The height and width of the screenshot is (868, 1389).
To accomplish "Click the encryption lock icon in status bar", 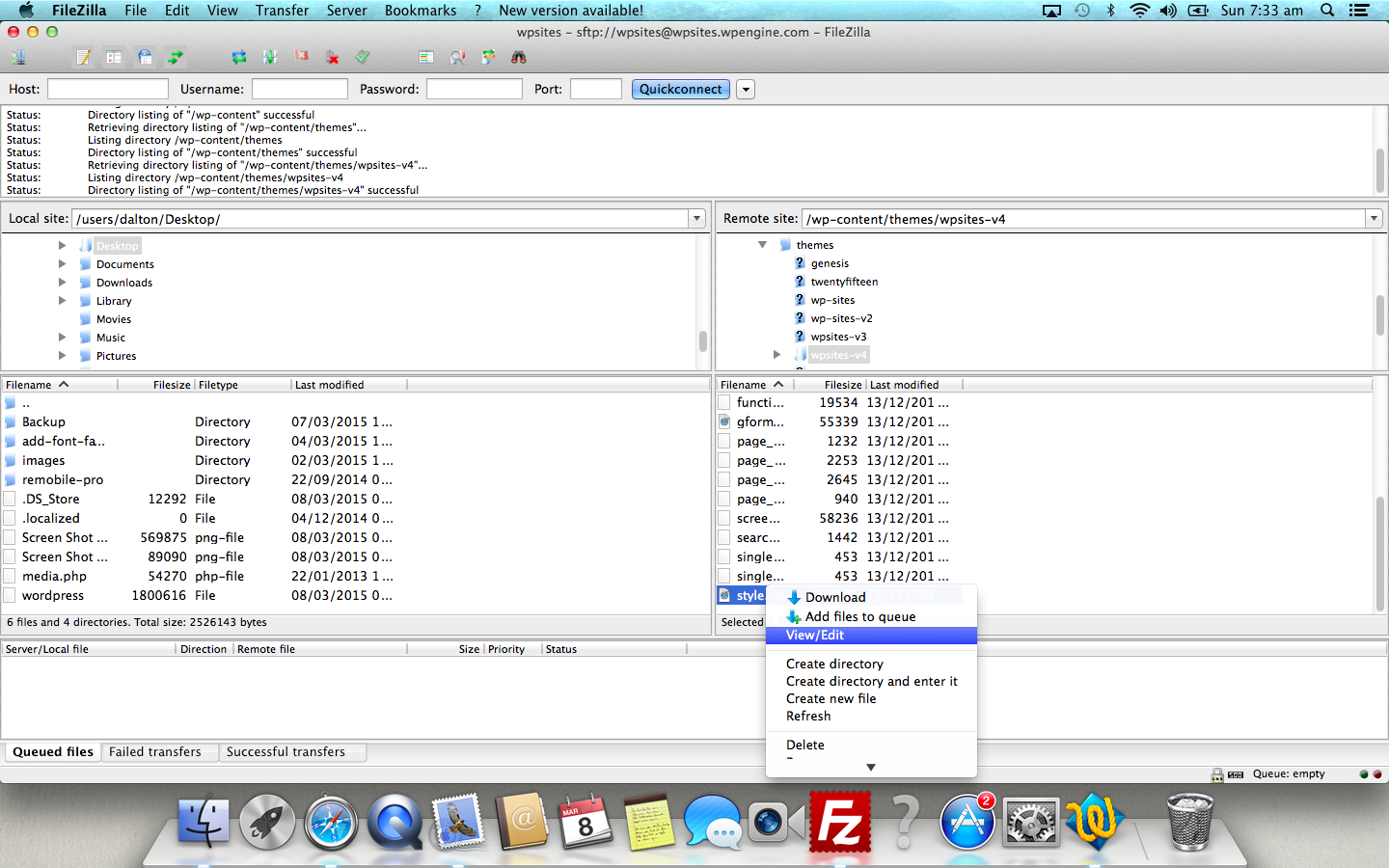I will pyautogui.click(x=1217, y=774).
